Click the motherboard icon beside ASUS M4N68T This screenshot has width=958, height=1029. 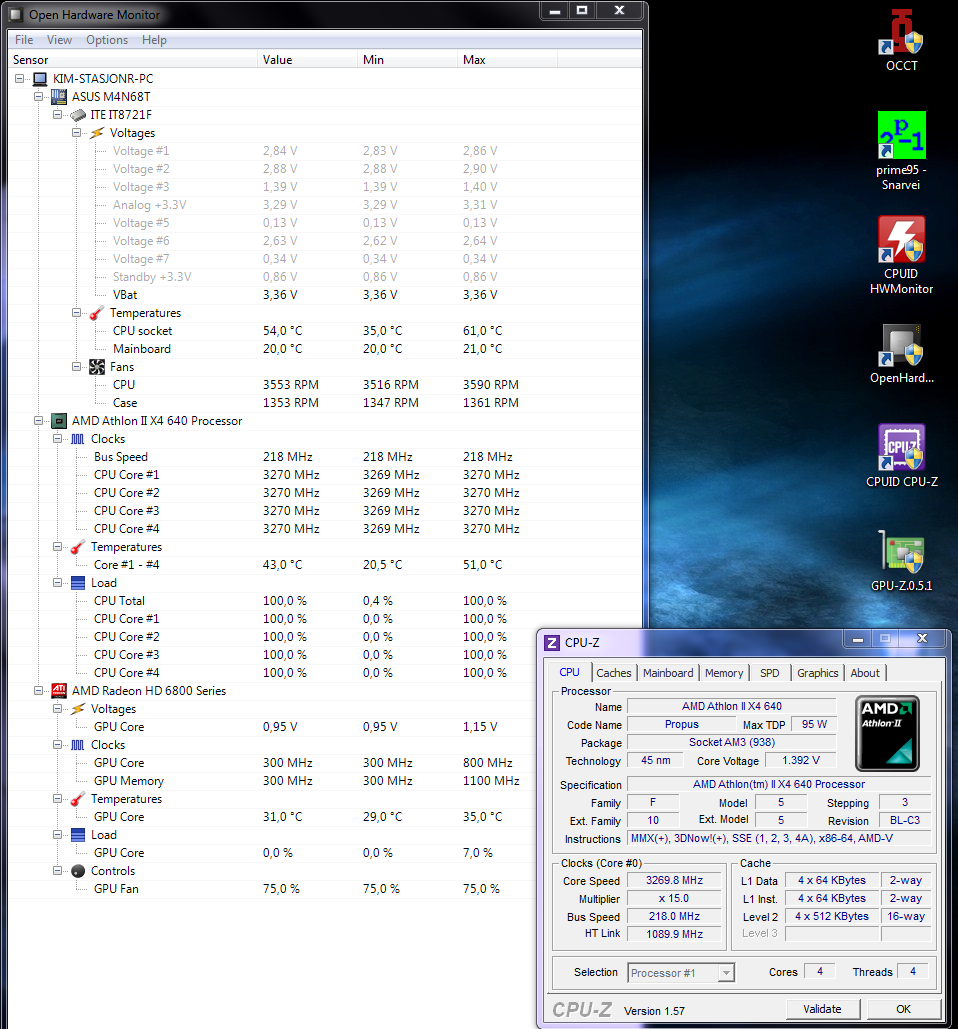click(59, 96)
